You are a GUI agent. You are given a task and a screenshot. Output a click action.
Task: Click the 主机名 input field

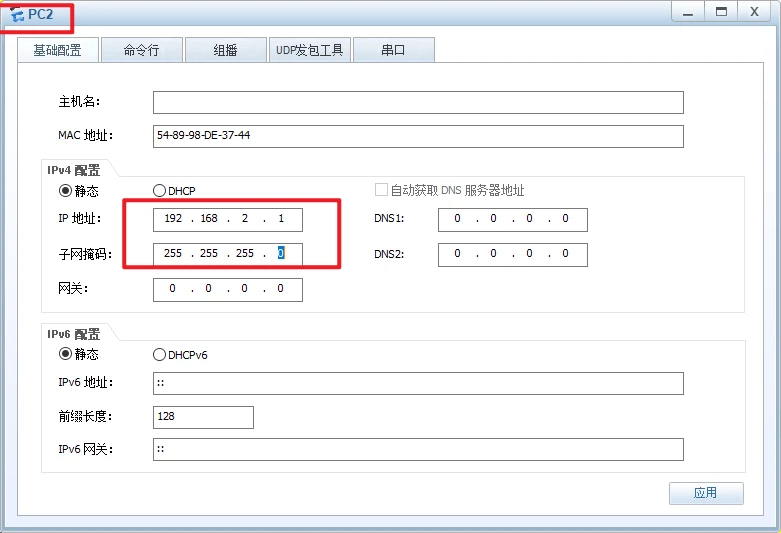pos(417,102)
